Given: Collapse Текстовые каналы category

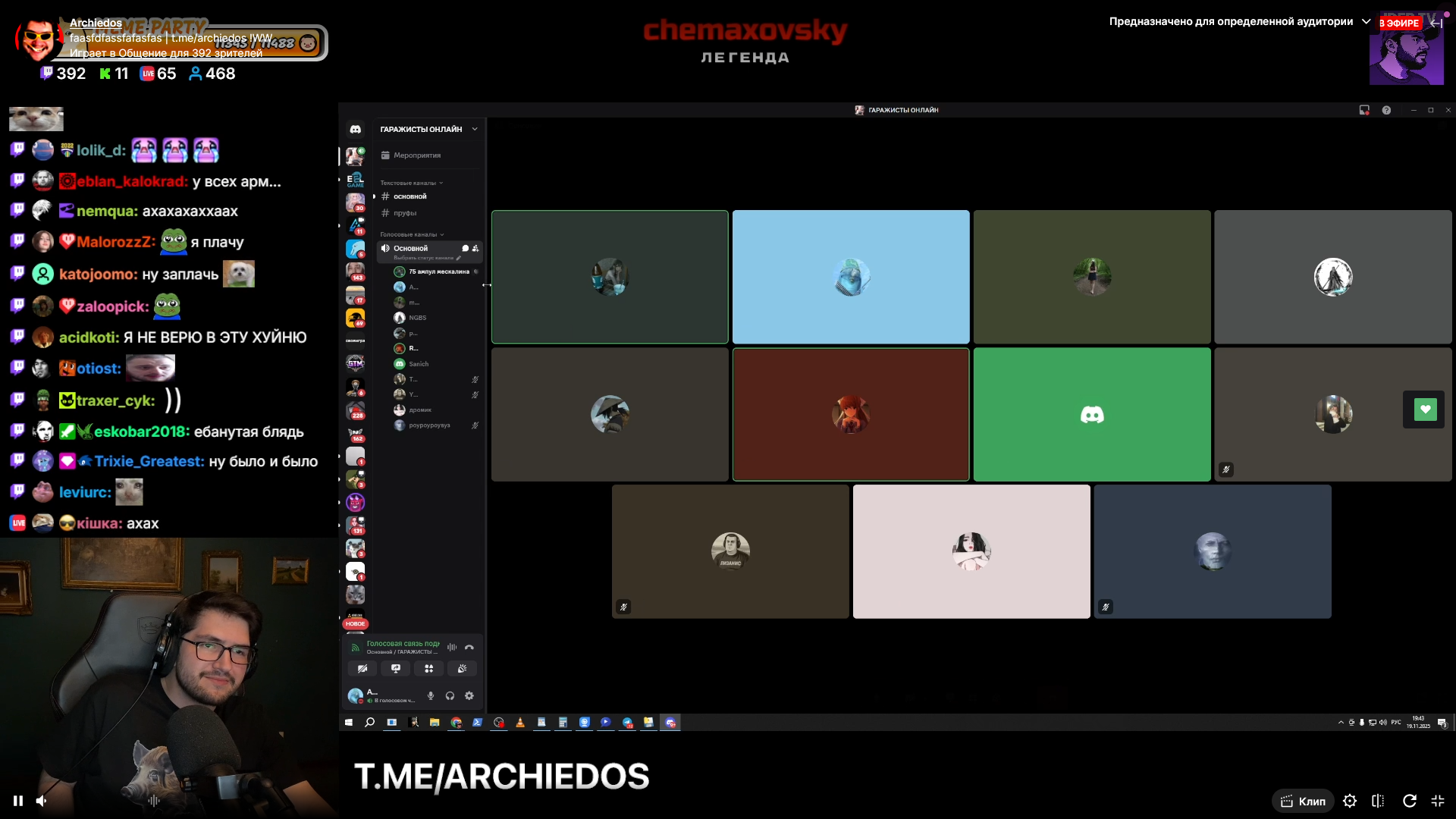Looking at the screenshot, I should pos(409,183).
